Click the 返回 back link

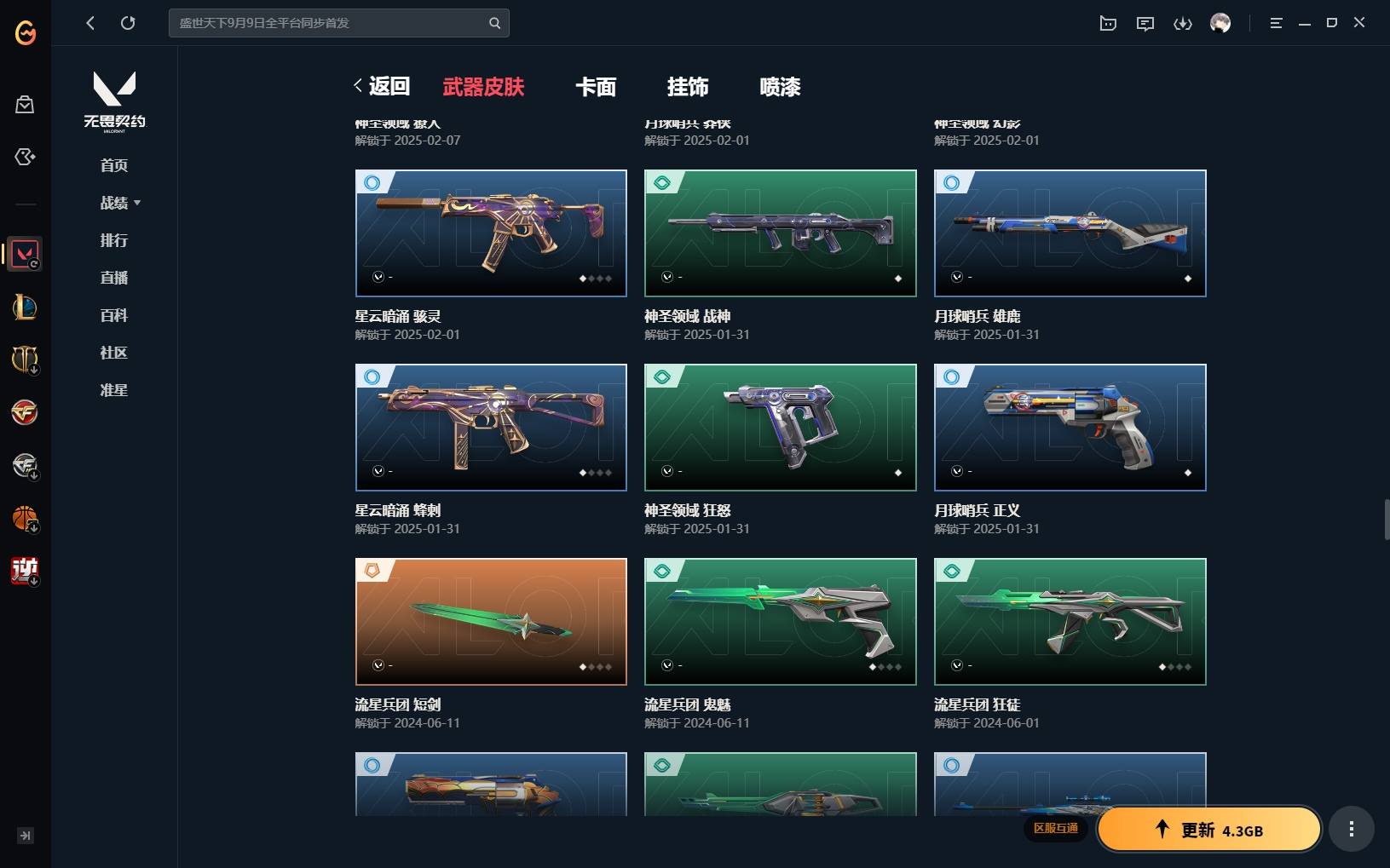coord(382,86)
